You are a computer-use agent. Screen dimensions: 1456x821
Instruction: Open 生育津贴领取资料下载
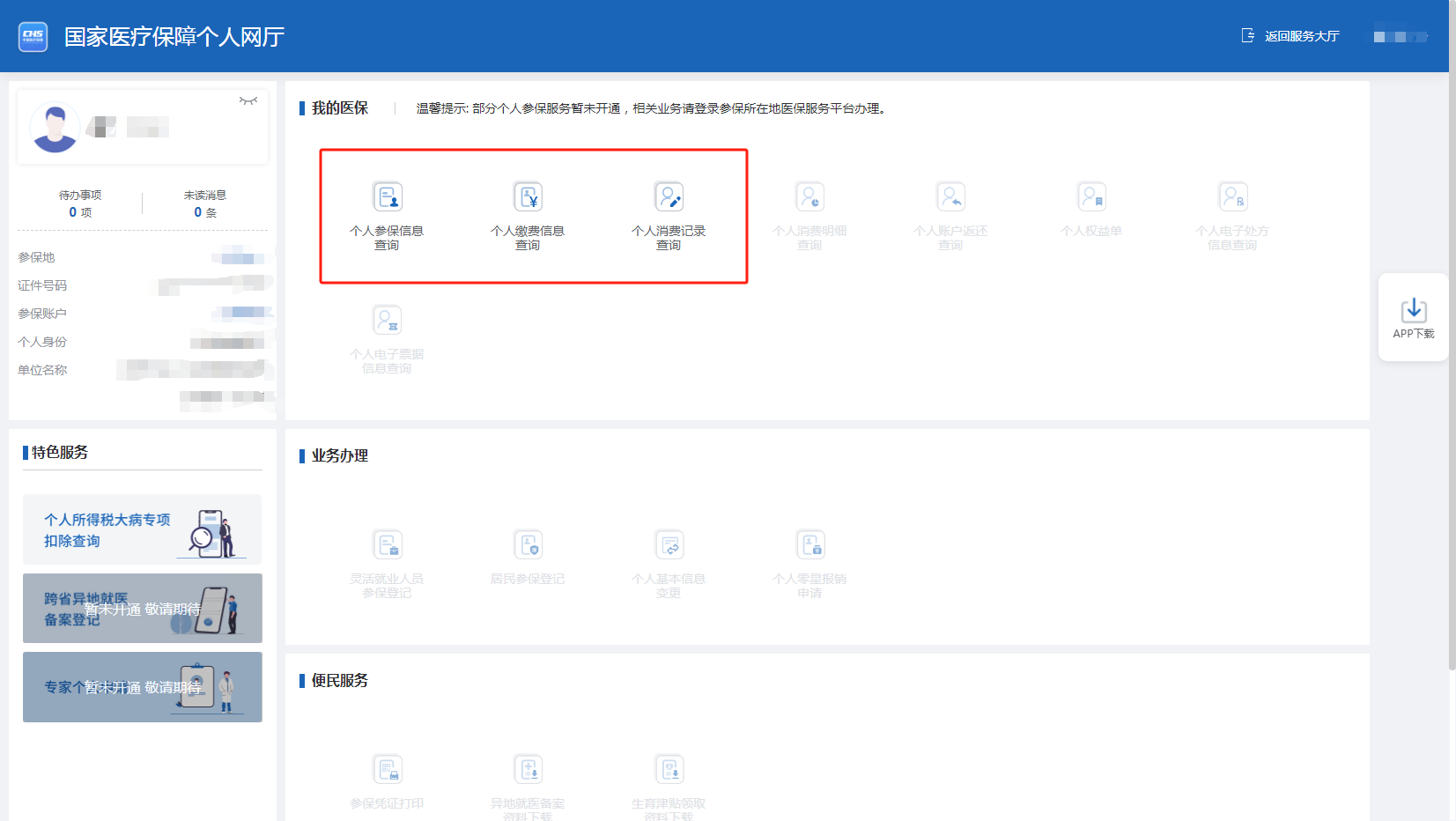[x=669, y=787]
